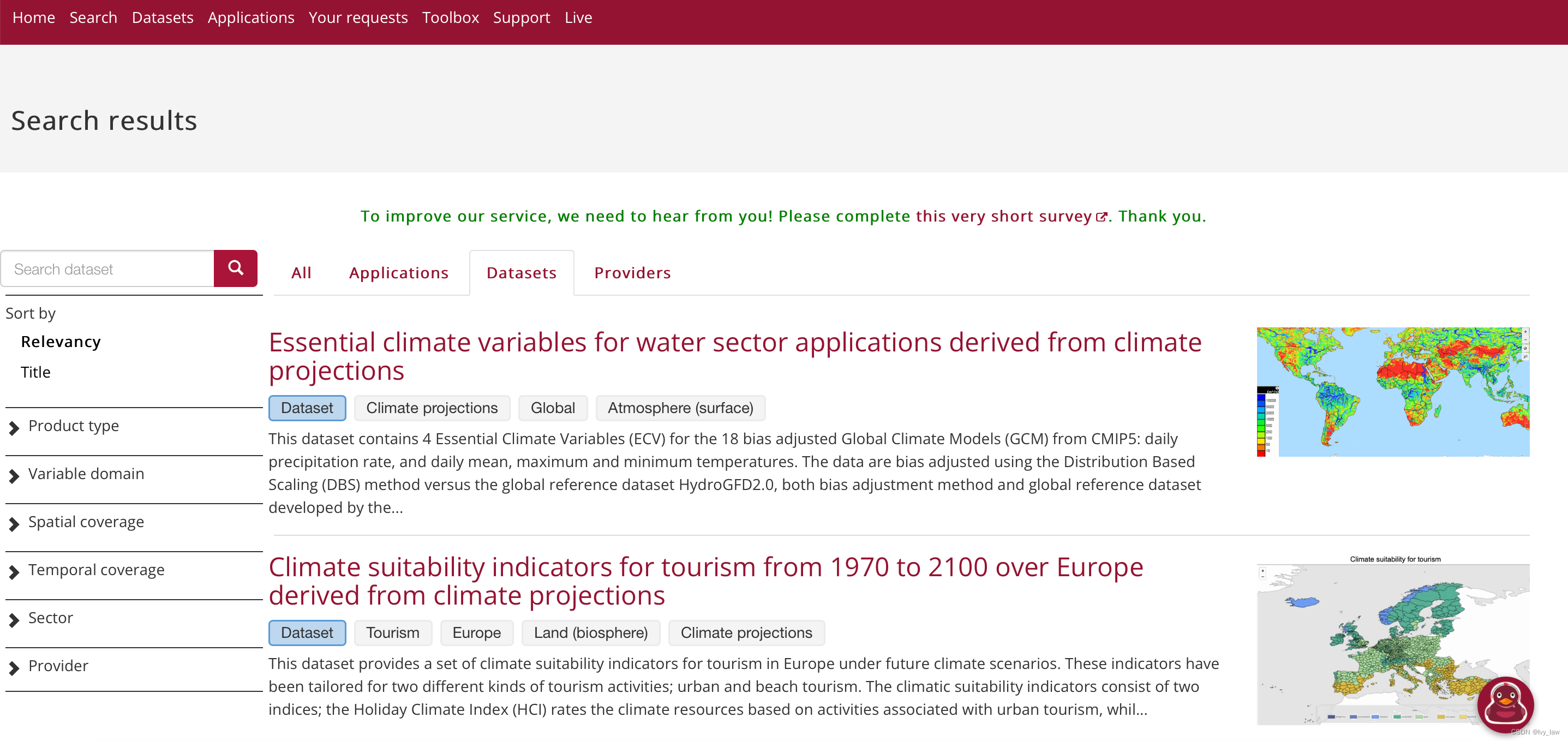Open the world map dataset thumbnail
Screen dimensions: 1568x741
point(1392,391)
